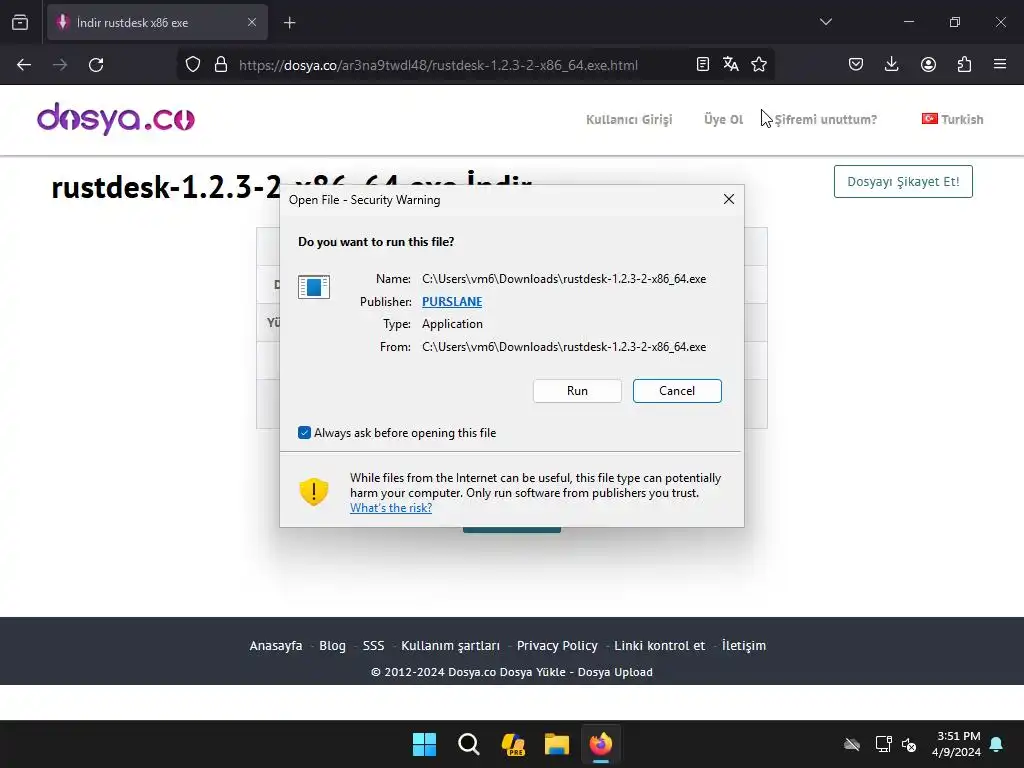This screenshot has width=1024, height=768.
Task: Open the SSS footer link
Action: pyautogui.click(x=374, y=645)
